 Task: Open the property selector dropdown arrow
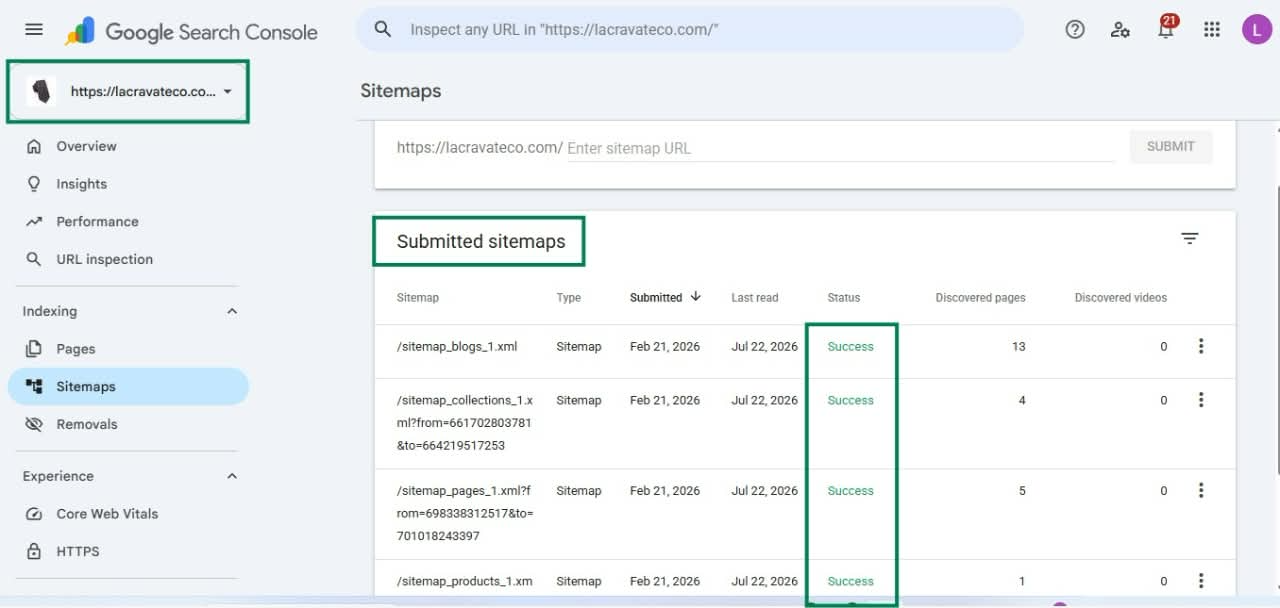228,91
